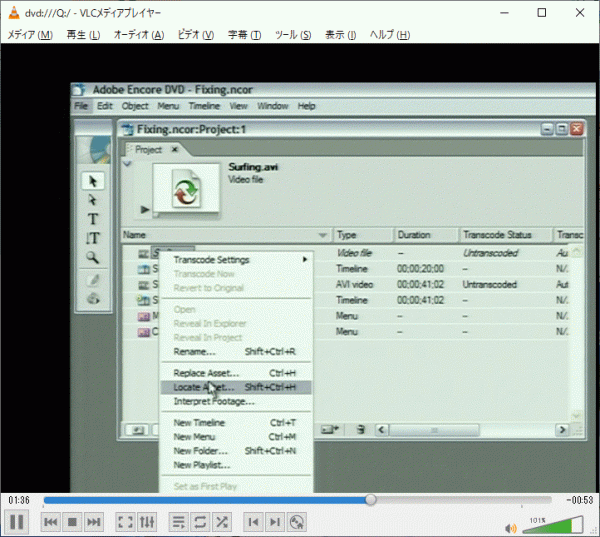This screenshot has height=537, width=600.
Task: Click the new folder icon in project panel
Action: tap(330, 429)
